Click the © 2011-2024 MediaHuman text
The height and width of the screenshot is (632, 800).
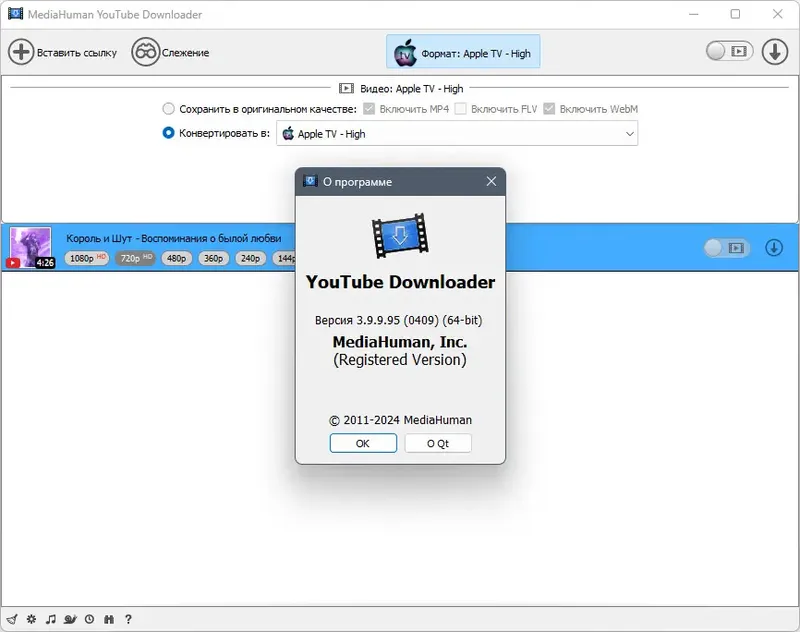pos(400,420)
